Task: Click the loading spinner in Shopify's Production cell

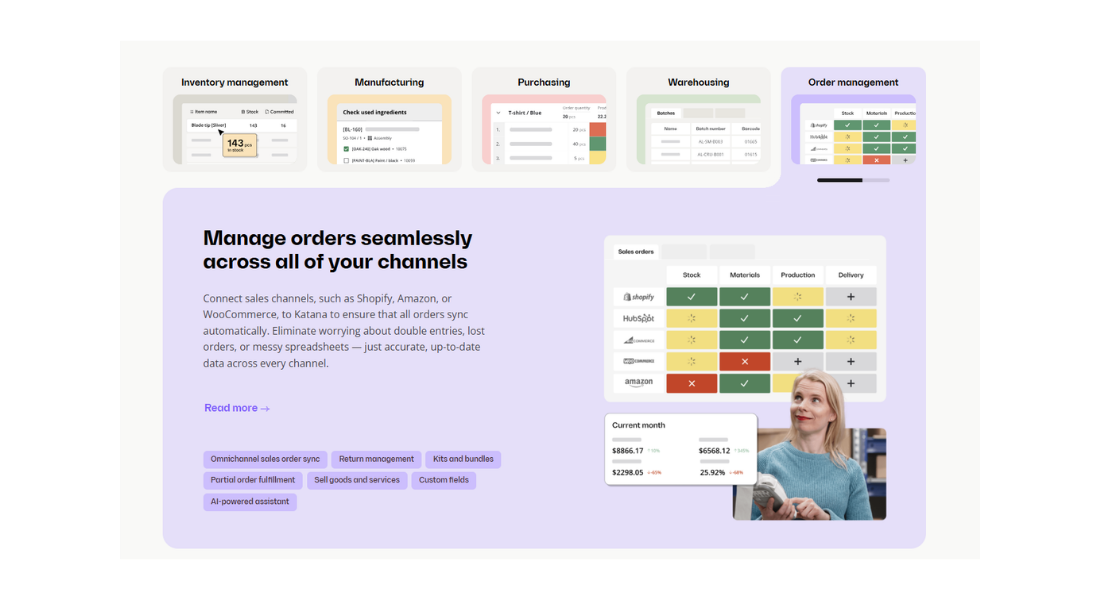Action: [x=797, y=297]
